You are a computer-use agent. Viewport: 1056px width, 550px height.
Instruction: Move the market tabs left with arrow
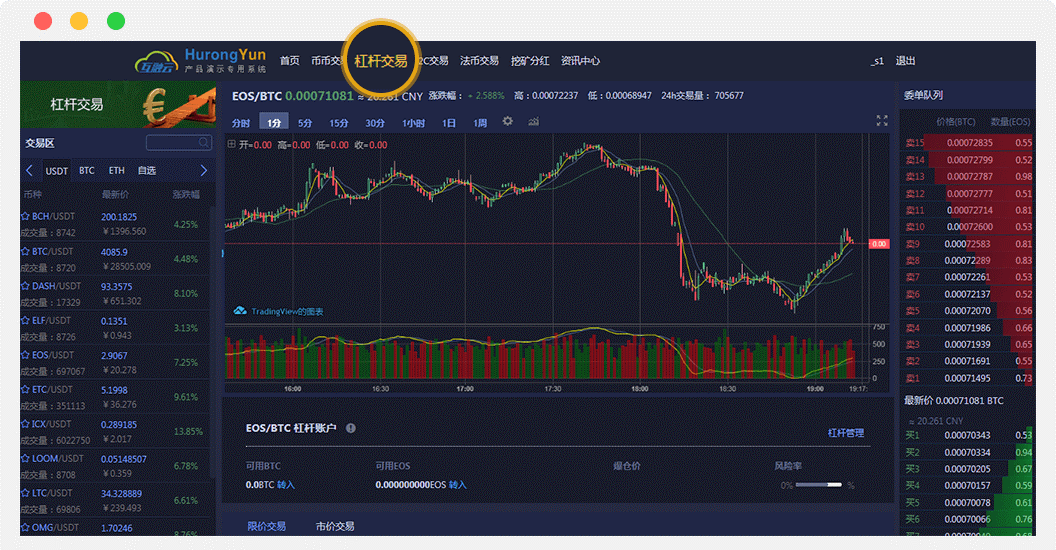coord(29,170)
